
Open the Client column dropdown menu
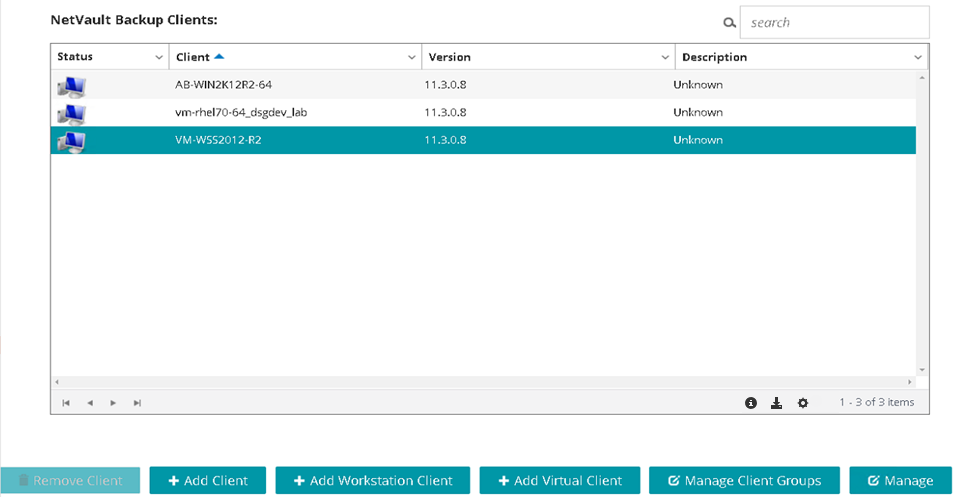pos(411,57)
